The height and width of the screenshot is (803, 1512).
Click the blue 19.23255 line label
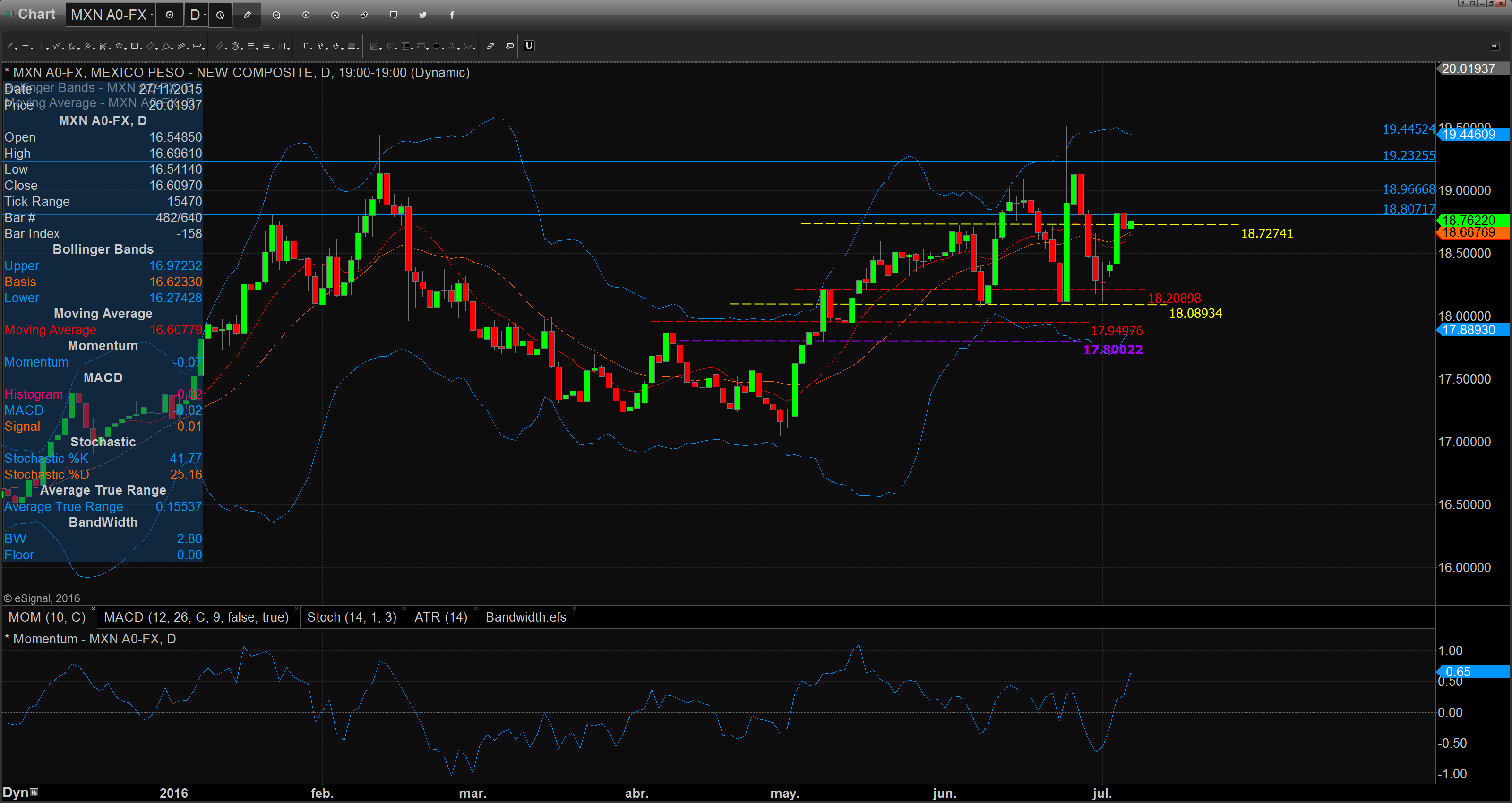[1409, 155]
